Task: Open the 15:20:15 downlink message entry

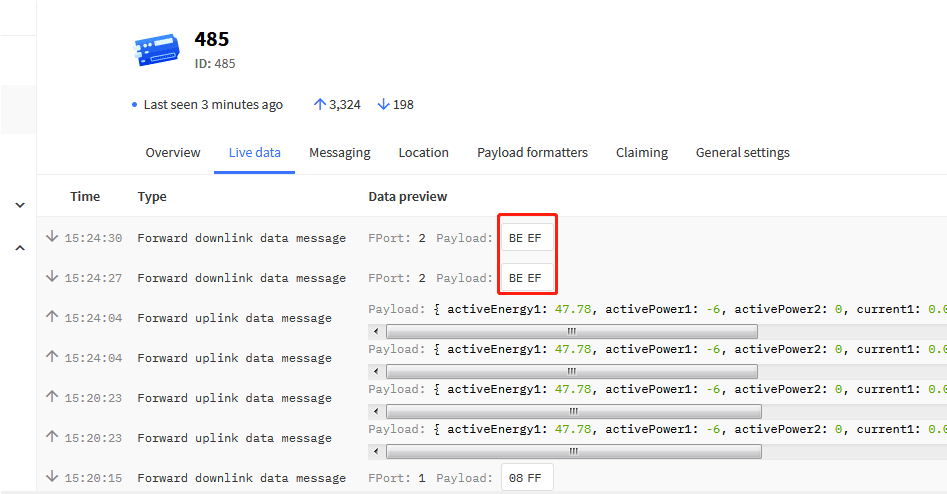Action: pos(492,478)
